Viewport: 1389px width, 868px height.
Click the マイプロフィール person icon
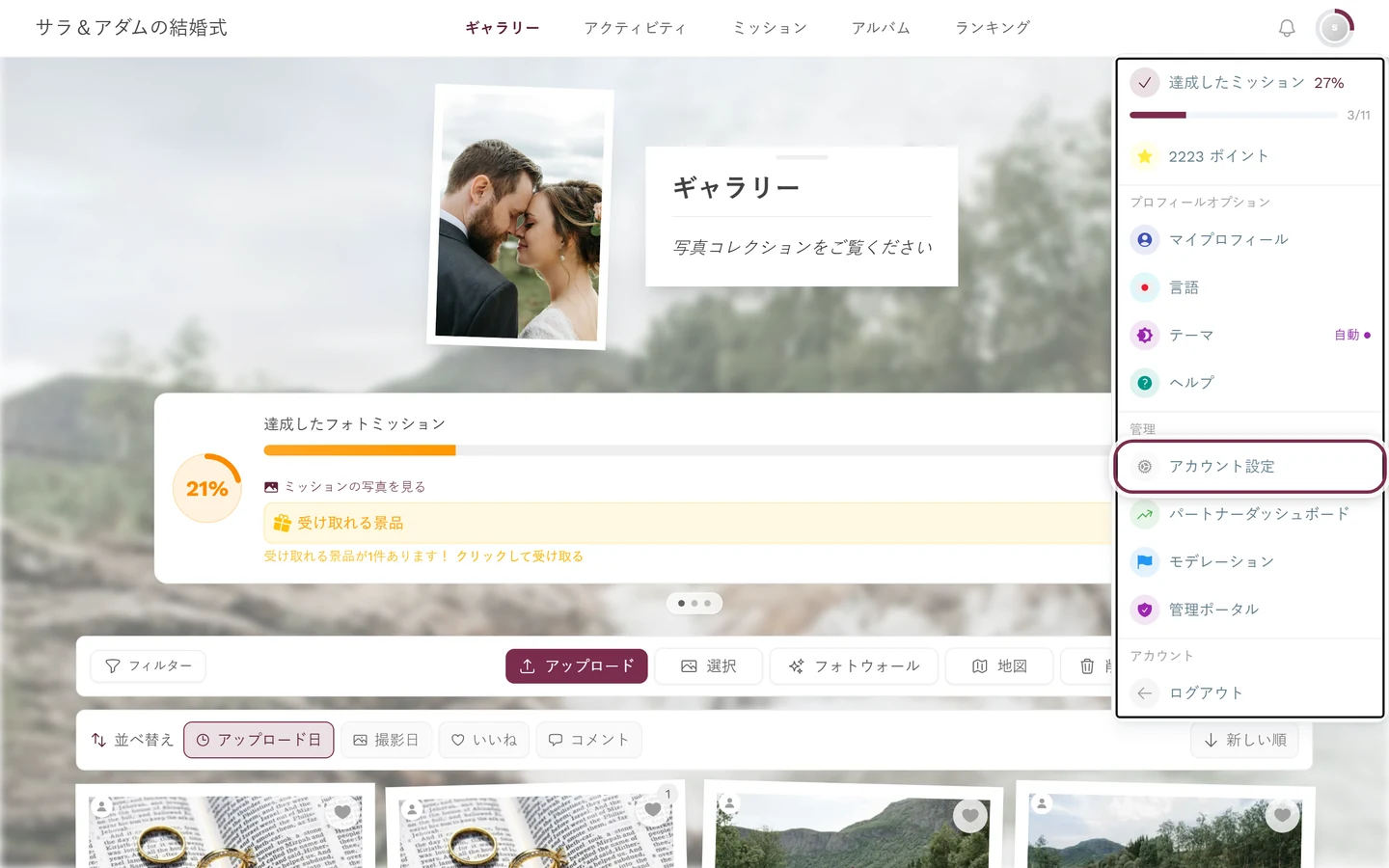[1145, 239]
